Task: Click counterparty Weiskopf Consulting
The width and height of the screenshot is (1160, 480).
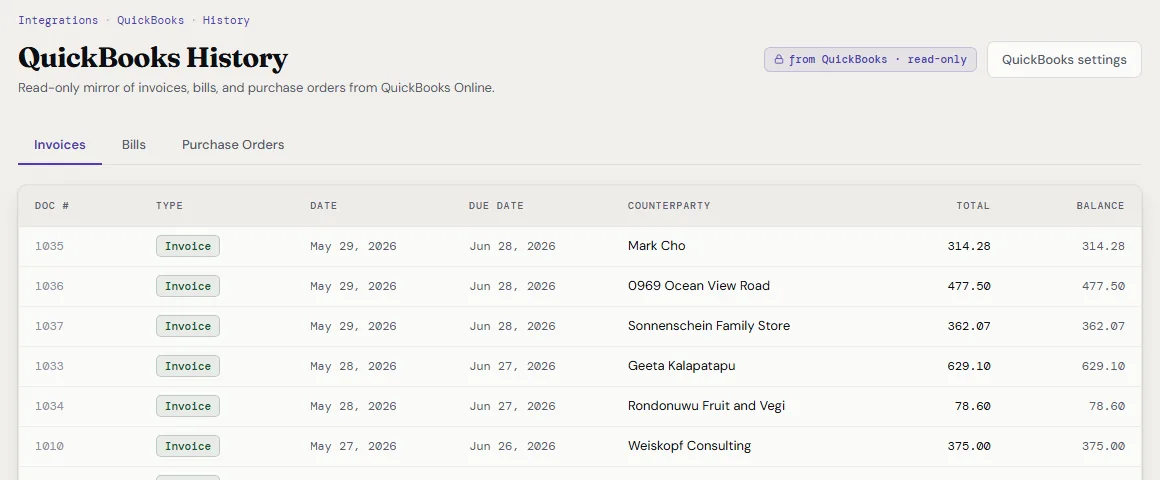Action: click(x=689, y=445)
